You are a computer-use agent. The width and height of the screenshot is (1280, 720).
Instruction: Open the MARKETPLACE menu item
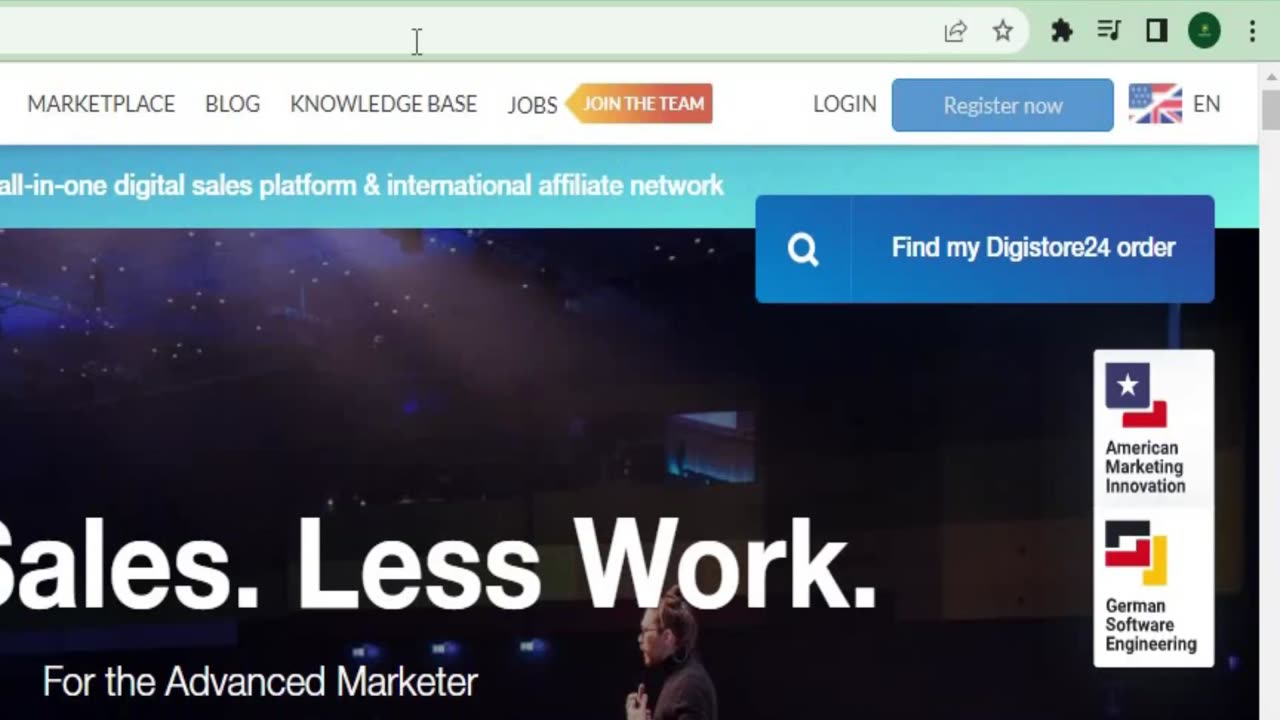(101, 104)
